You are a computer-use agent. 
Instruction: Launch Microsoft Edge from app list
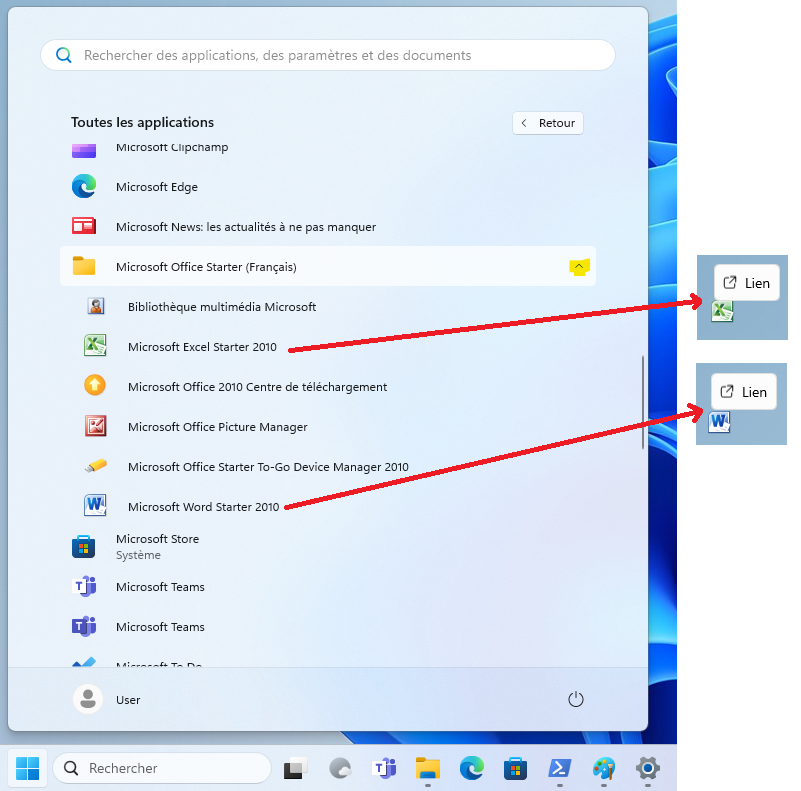click(x=84, y=186)
